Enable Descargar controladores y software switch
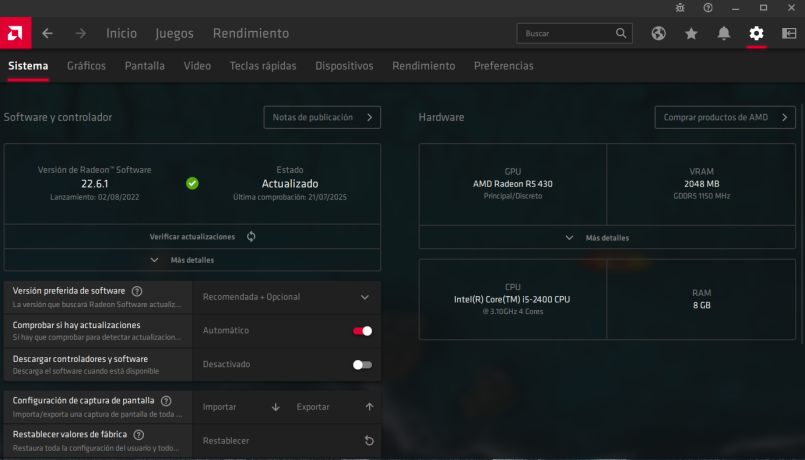Viewport: 805px width, 460px height. point(362,365)
